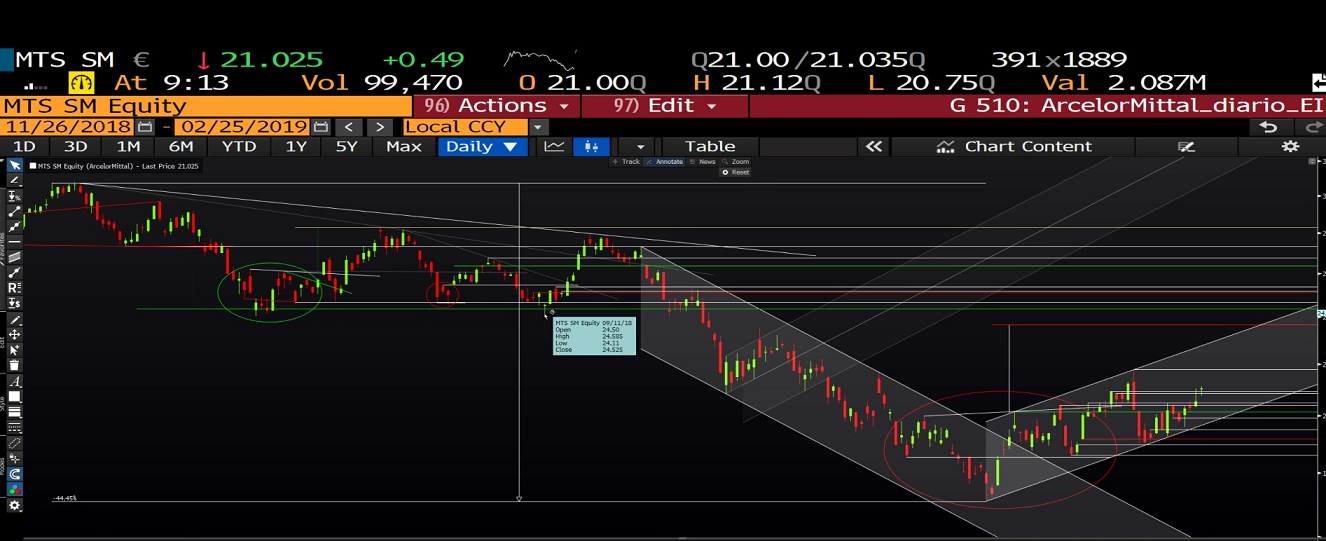This screenshot has width=1326, height=541.
Task: Select the trend line with endpoints tool
Action: click(x=14, y=212)
